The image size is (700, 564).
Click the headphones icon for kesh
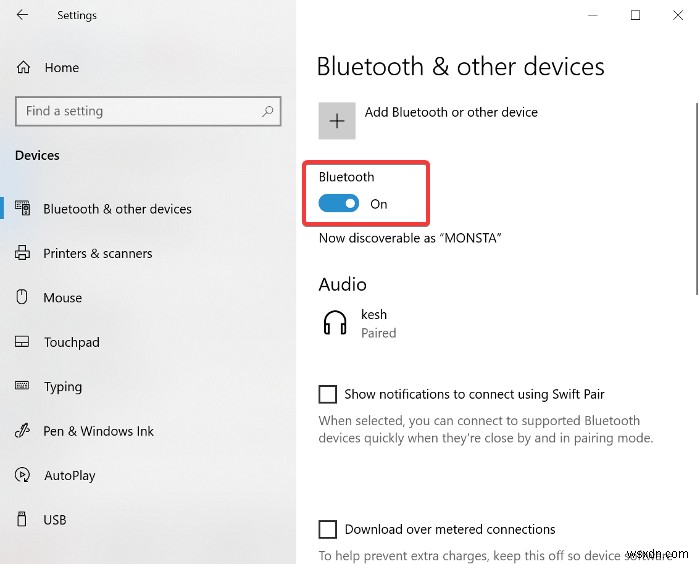tap(335, 323)
